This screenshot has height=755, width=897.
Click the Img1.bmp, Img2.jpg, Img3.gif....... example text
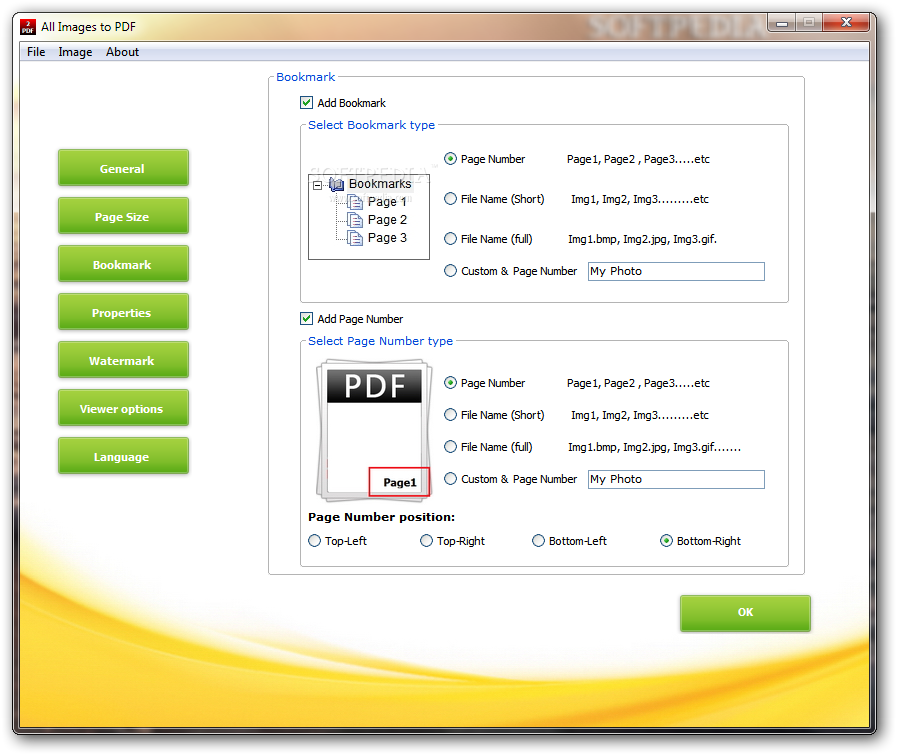click(654, 447)
